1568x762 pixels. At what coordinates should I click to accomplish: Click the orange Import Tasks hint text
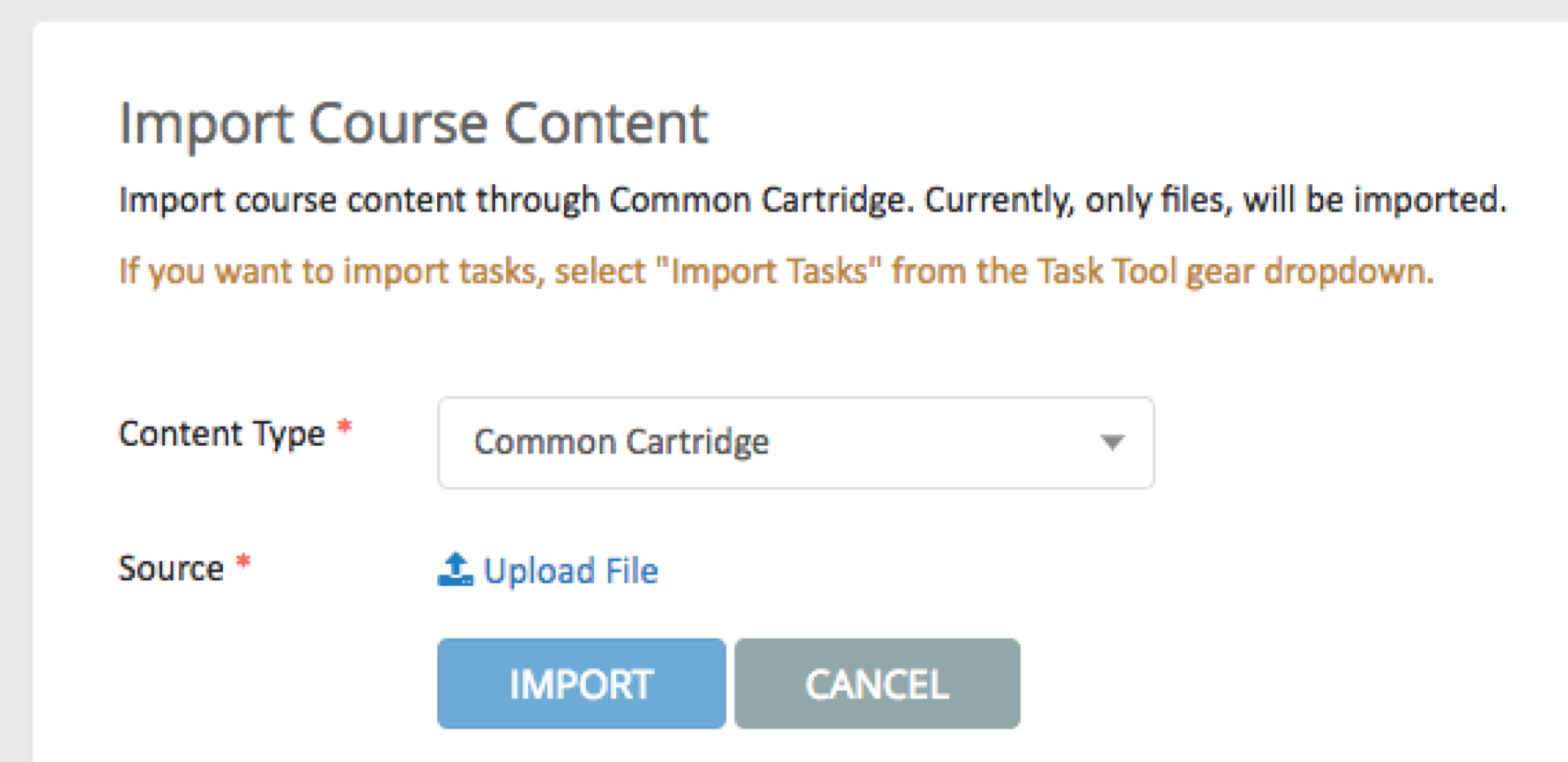(x=777, y=271)
